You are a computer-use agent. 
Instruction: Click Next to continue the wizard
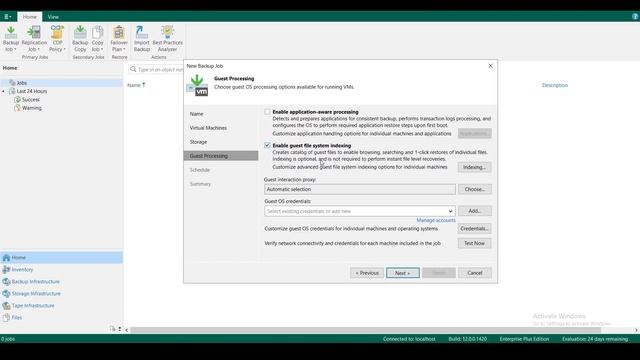coord(402,273)
